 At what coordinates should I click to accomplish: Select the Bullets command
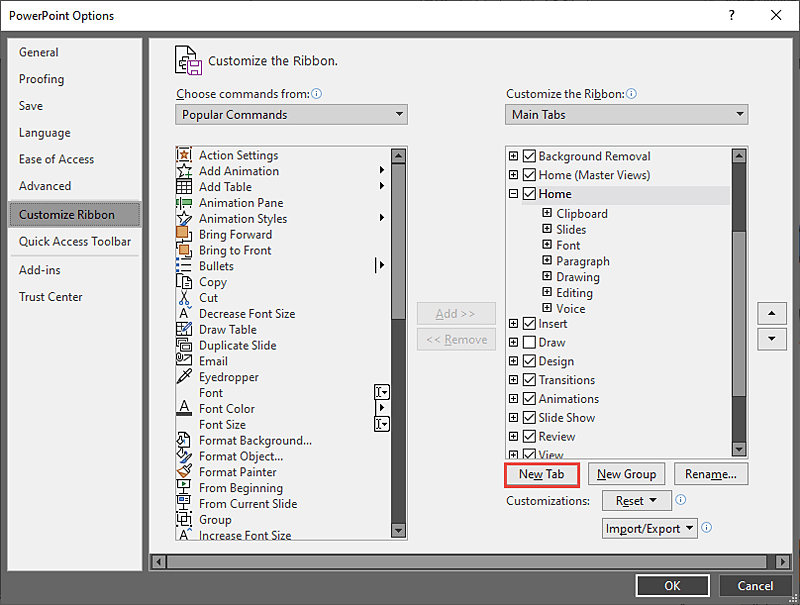(214, 266)
